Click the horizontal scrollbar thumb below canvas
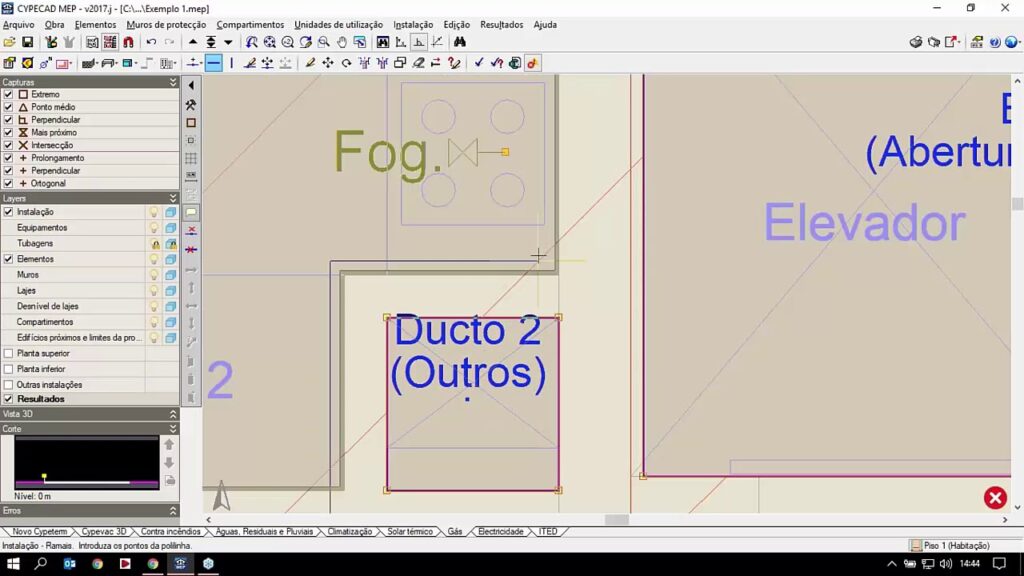Image resolution: width=1024 pixels, height=576 pixels. (x=616, y=520)
